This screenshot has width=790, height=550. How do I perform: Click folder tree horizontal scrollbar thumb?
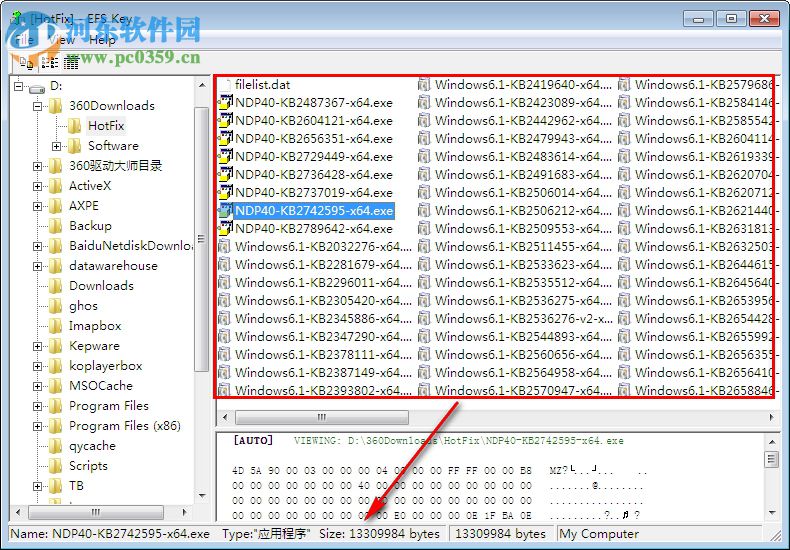(x=96, y=512)
